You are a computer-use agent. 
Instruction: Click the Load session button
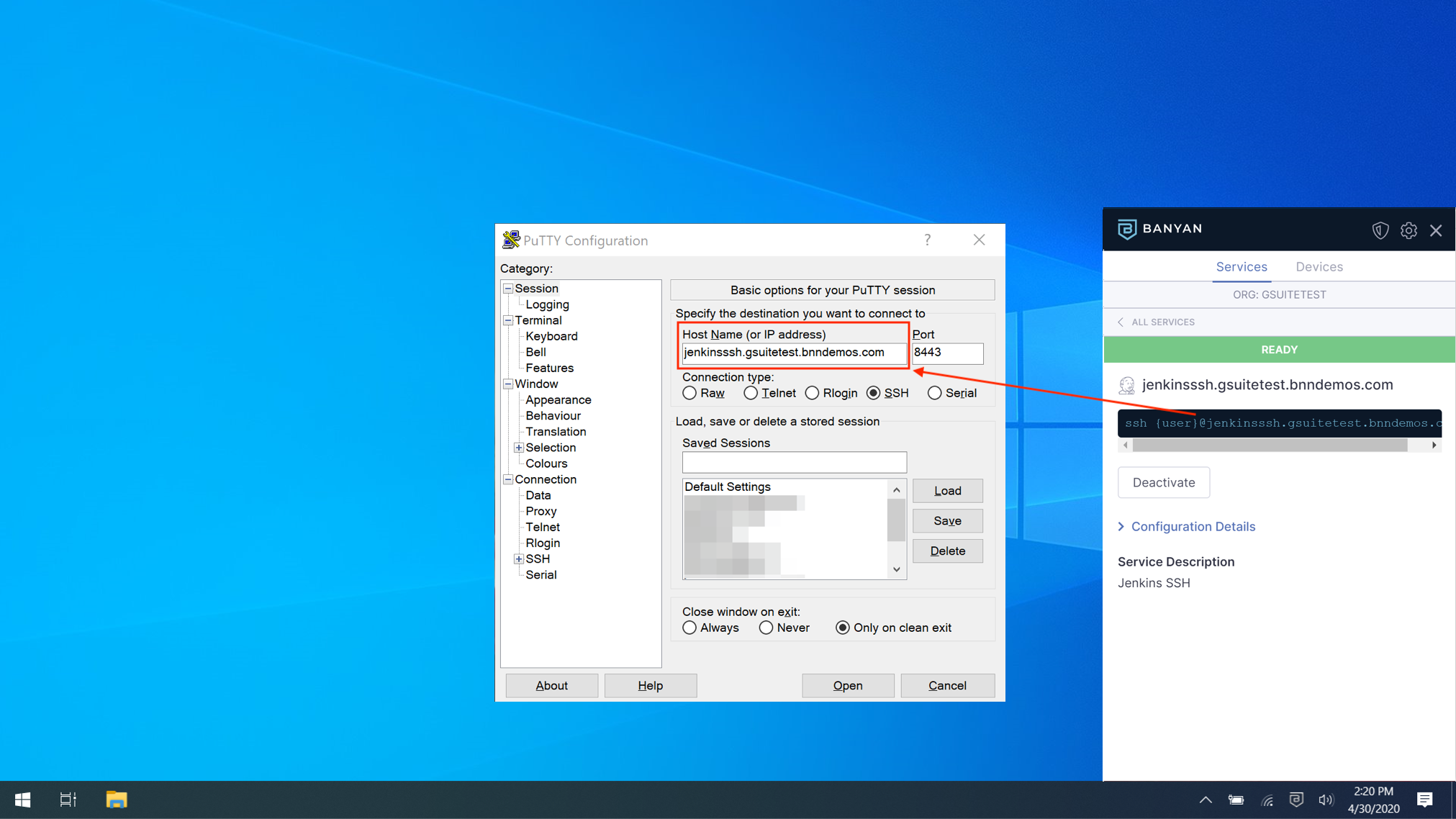click(x=947, y=491)
